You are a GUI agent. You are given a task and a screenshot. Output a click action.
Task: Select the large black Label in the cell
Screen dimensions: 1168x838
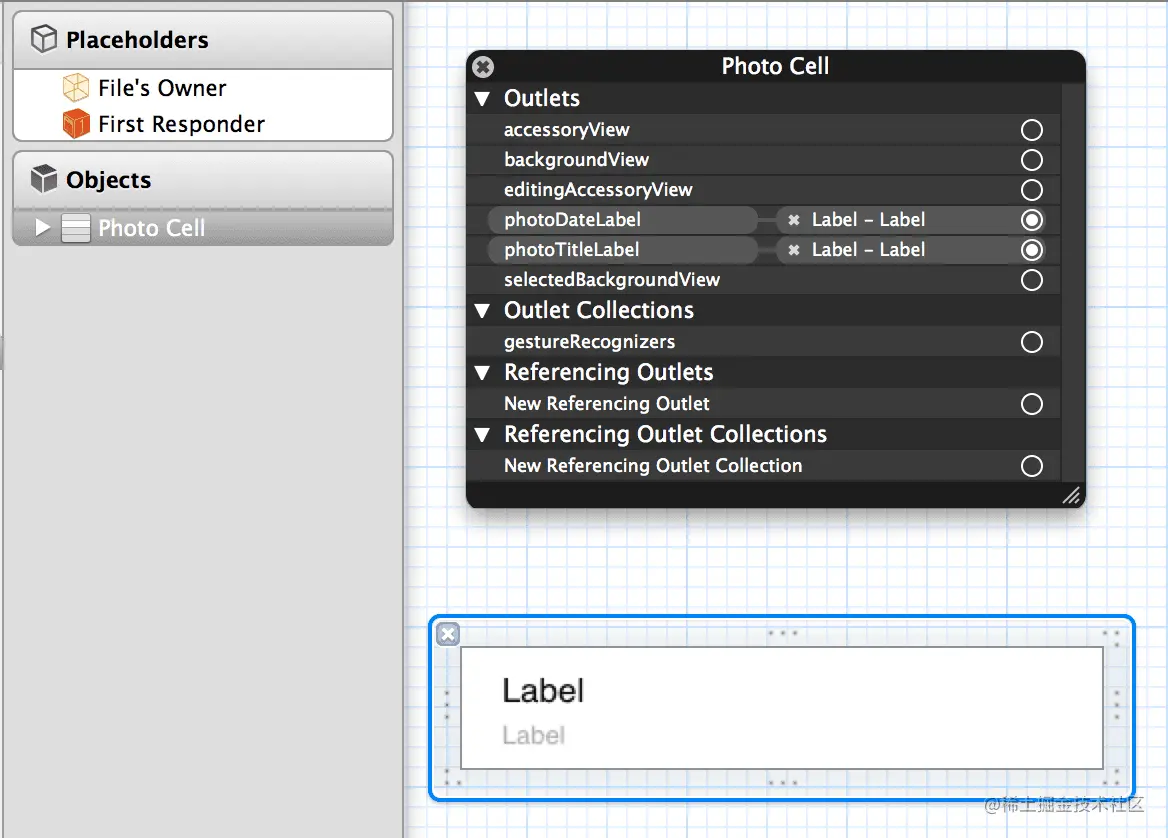543,691
